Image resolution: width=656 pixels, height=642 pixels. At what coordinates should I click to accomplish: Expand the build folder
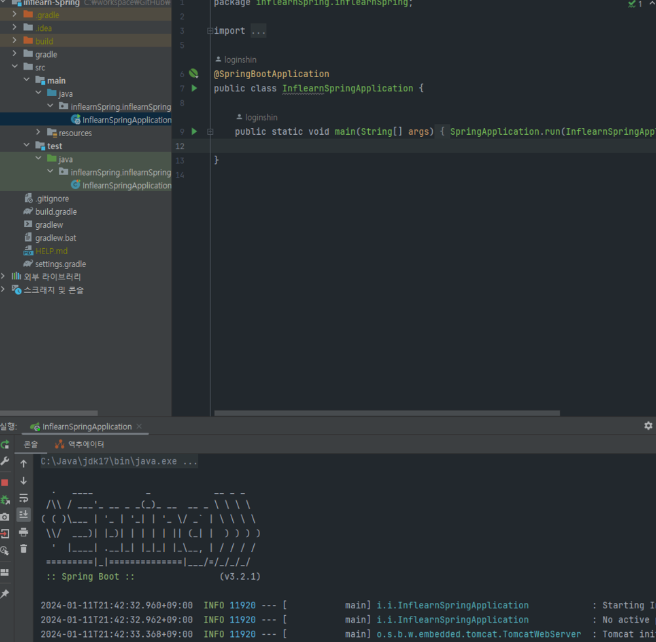click(x=15, y=41)
